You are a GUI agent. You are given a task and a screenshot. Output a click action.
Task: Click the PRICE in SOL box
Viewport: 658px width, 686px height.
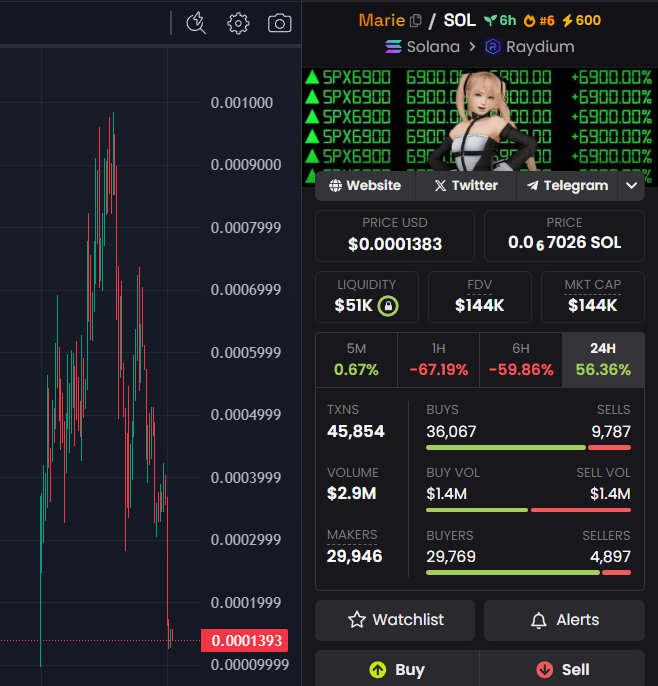click(564, 236)
